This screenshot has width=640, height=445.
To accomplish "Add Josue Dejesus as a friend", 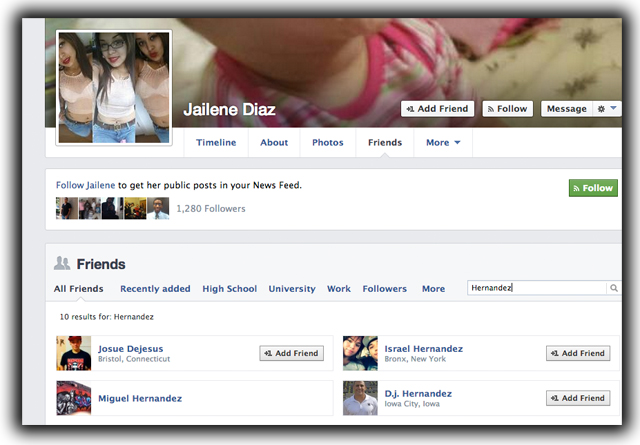I will pos(291,353).
